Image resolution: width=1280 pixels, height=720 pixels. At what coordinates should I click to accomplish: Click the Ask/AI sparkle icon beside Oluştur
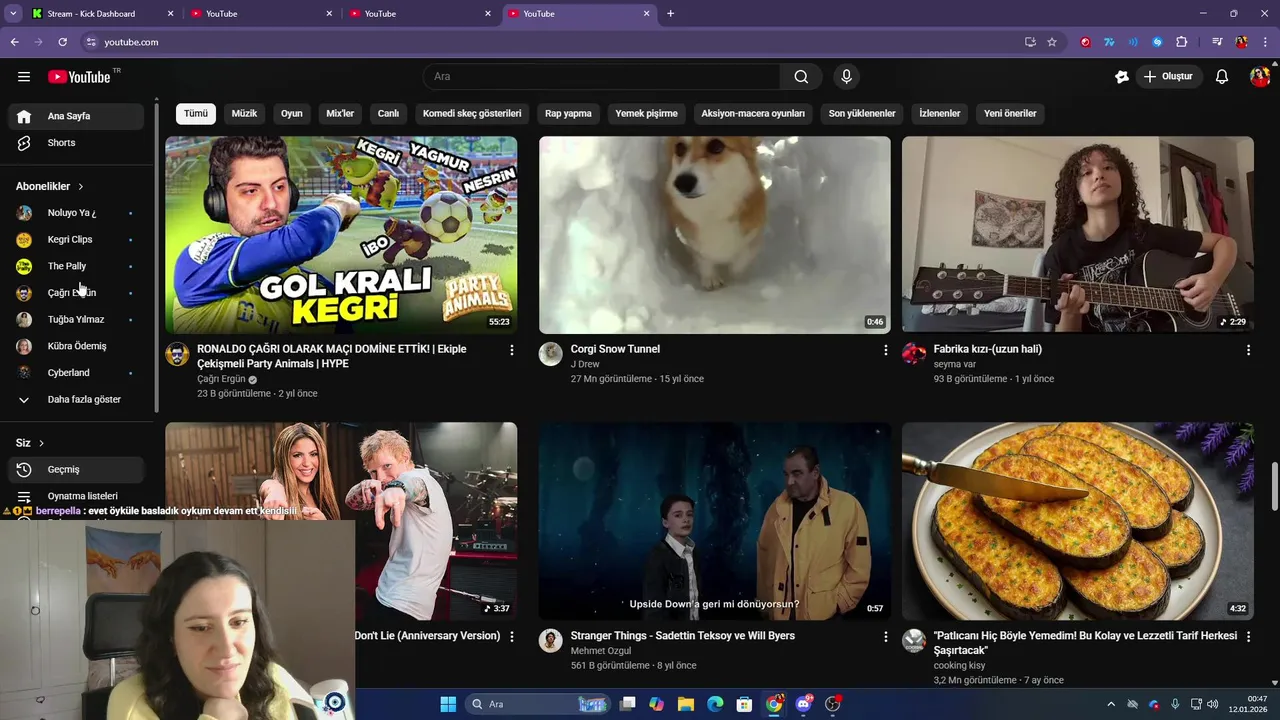click(x=1122, y=77)
